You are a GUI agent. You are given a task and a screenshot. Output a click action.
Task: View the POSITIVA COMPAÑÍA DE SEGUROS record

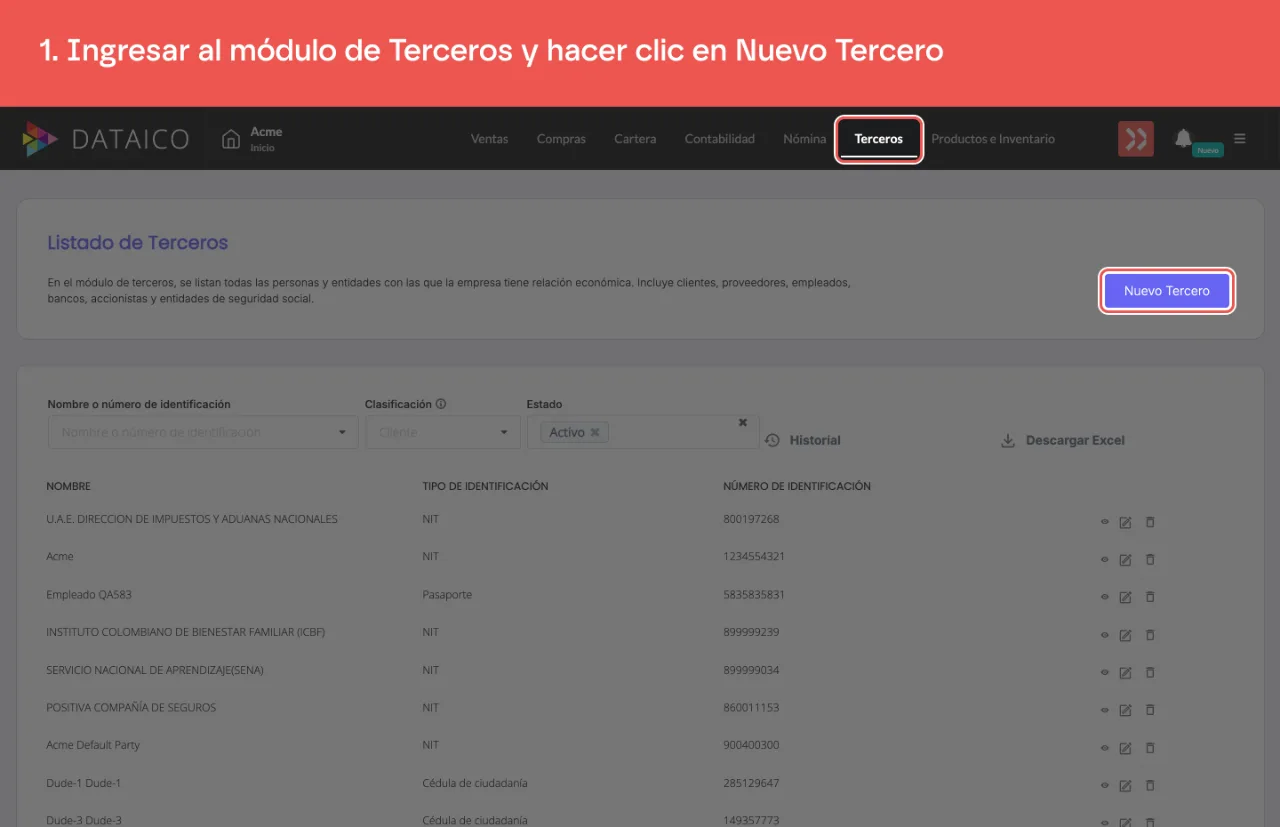click(1105, 710)
